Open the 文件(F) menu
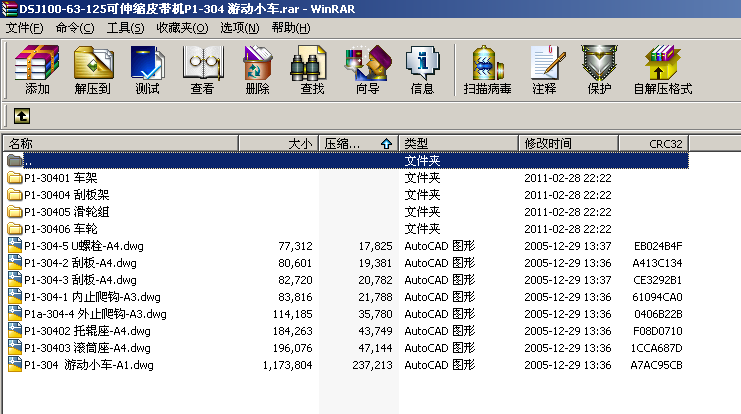741x414 pixels. pos(25,28)
